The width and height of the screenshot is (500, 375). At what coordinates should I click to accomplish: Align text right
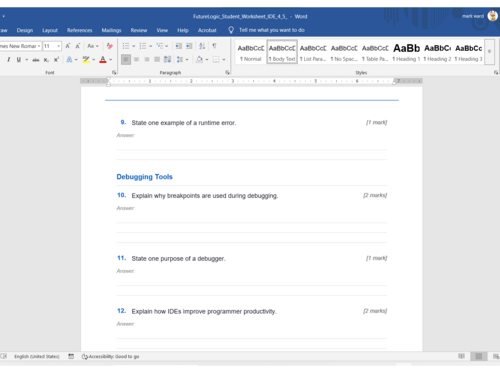coord(147,60)
